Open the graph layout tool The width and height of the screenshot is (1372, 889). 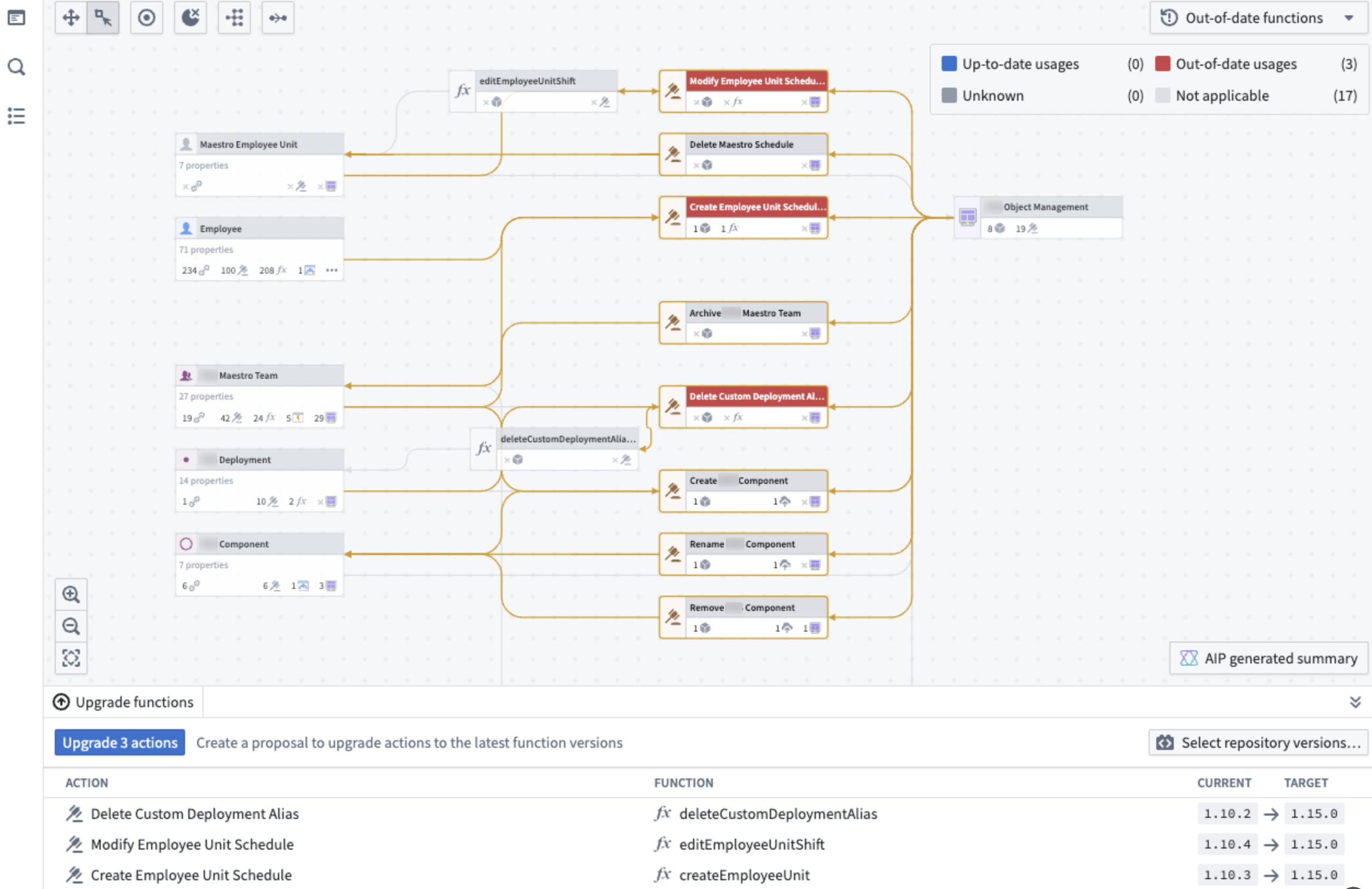[234, 18]
